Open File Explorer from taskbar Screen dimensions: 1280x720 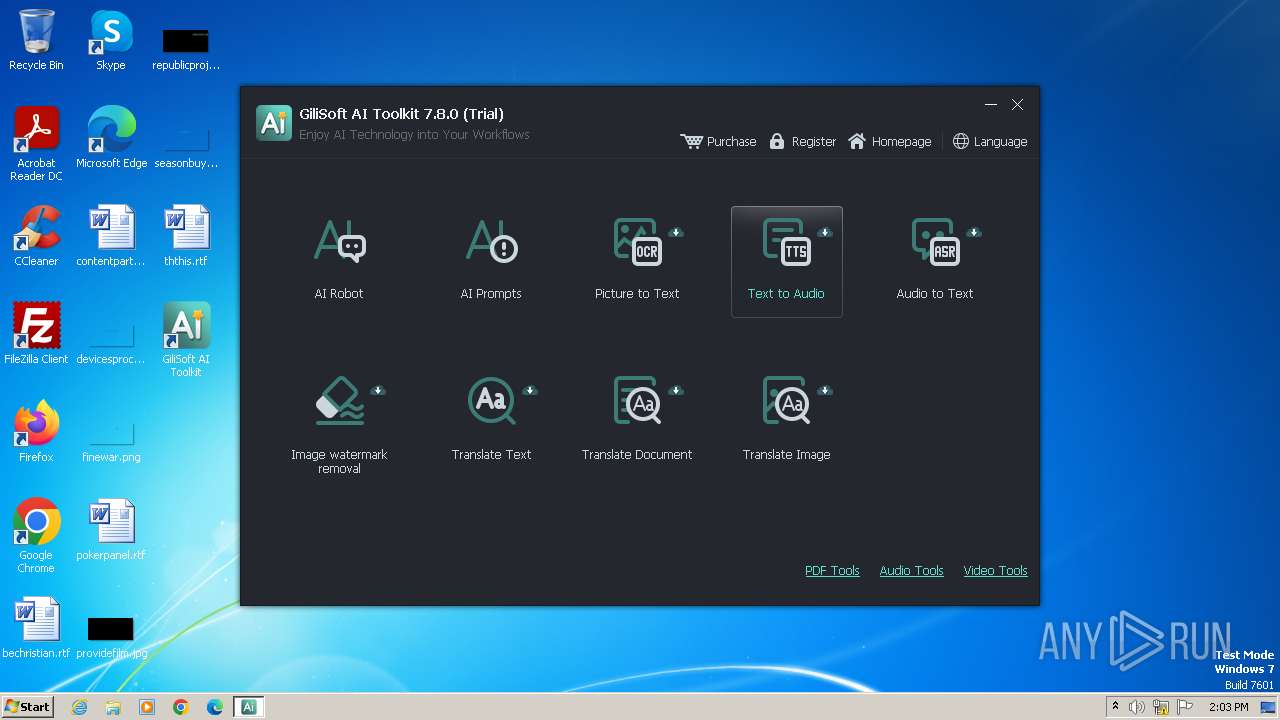tap(113, 707)
